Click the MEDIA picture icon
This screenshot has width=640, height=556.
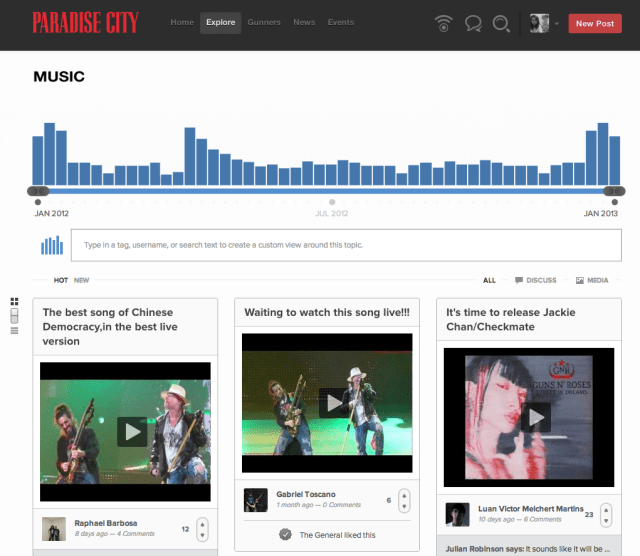tap(580, 280)
